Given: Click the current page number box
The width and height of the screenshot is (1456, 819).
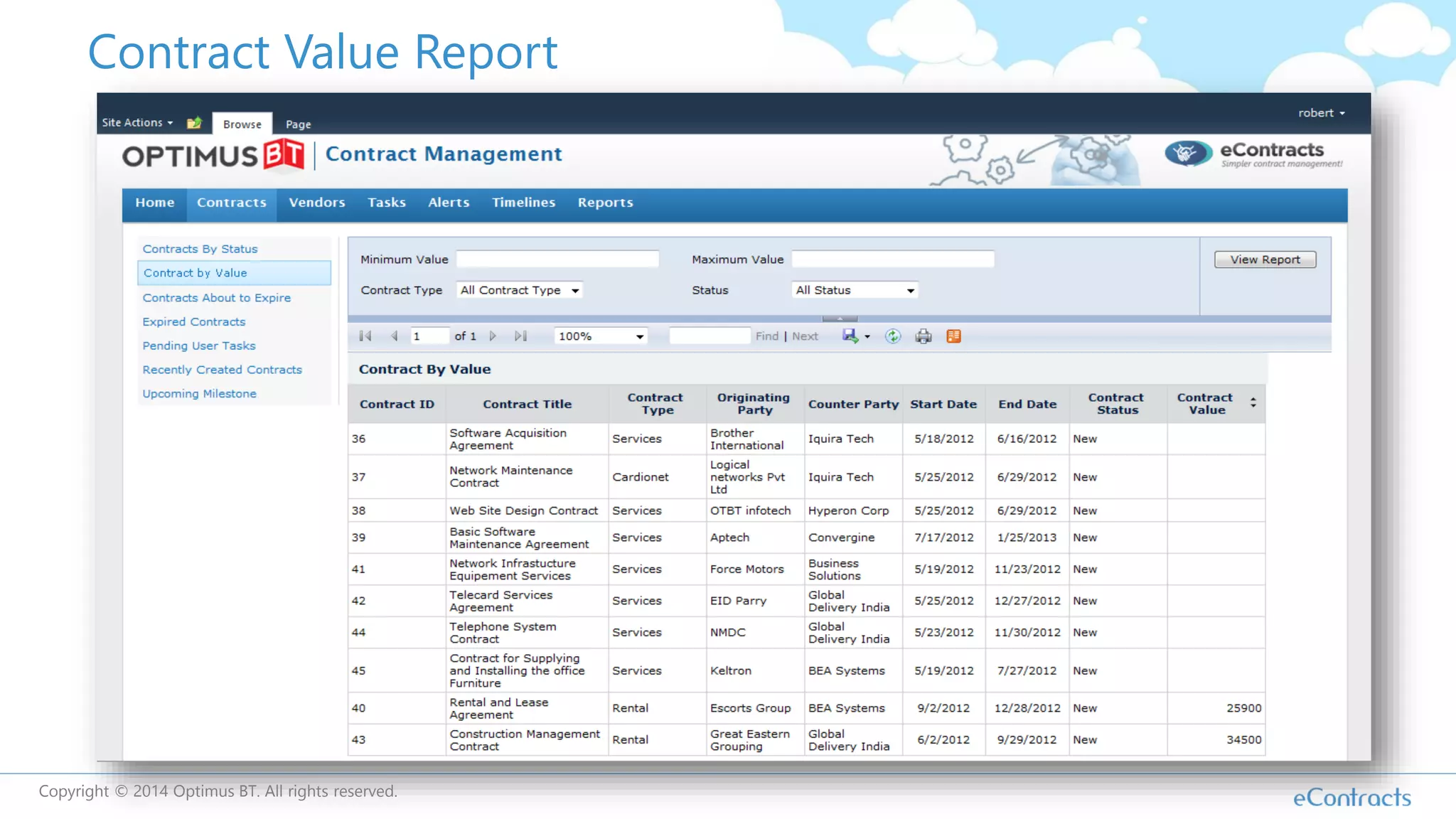Looking at the screenshot, I should [x=429, y=336].
